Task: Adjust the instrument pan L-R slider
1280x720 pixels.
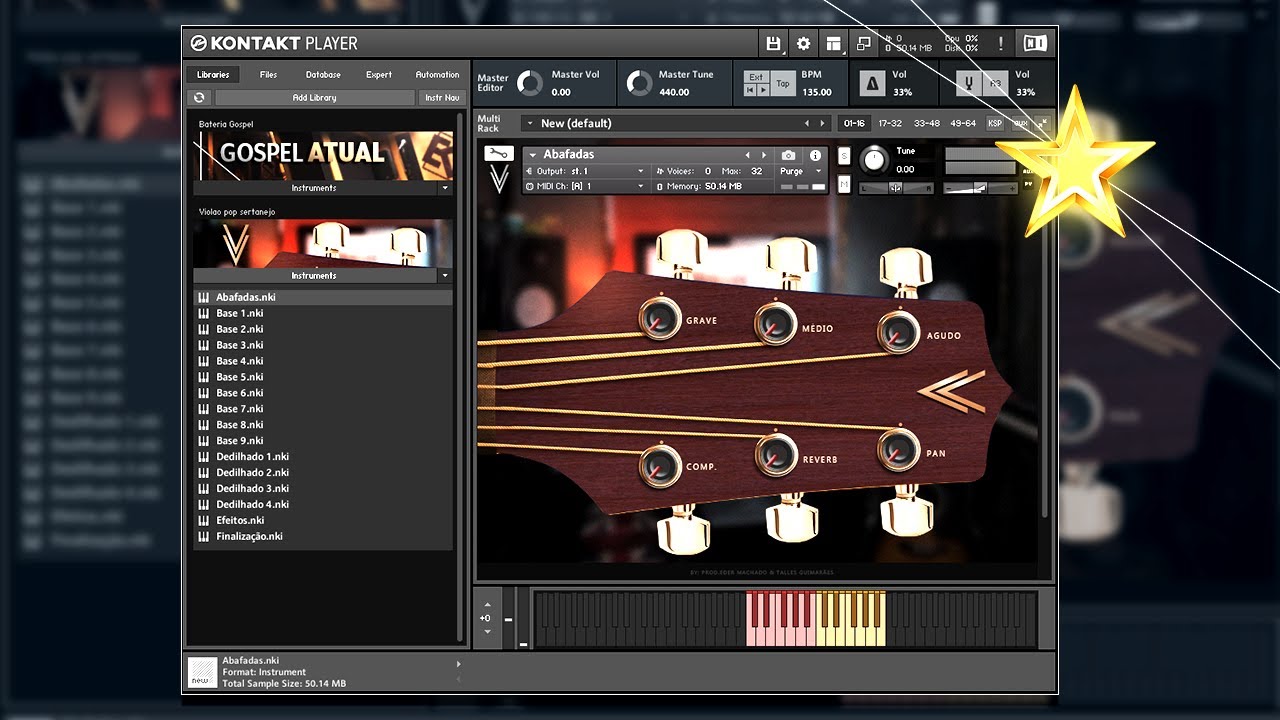Action: (x=897, y=187)
